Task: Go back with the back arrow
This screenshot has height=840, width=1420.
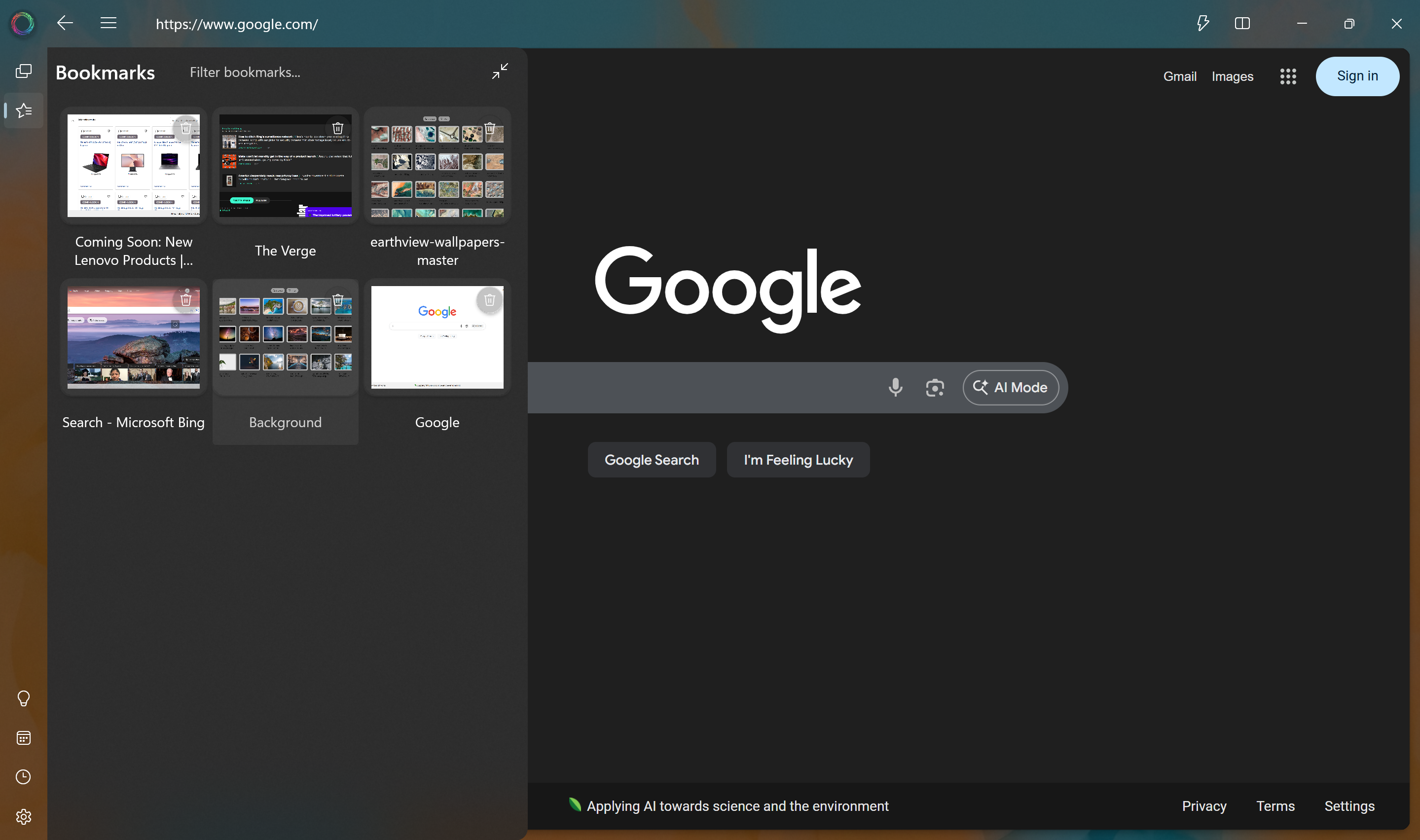Action: point(65,23)
